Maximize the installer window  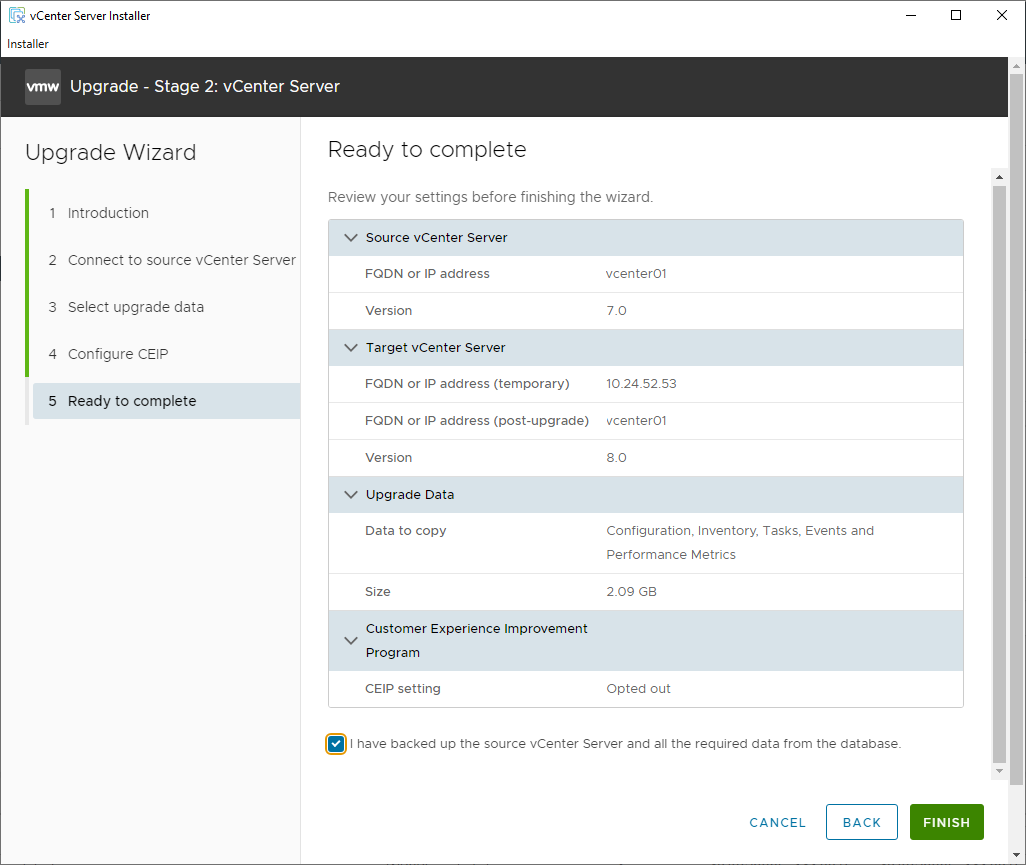(956, 15)
